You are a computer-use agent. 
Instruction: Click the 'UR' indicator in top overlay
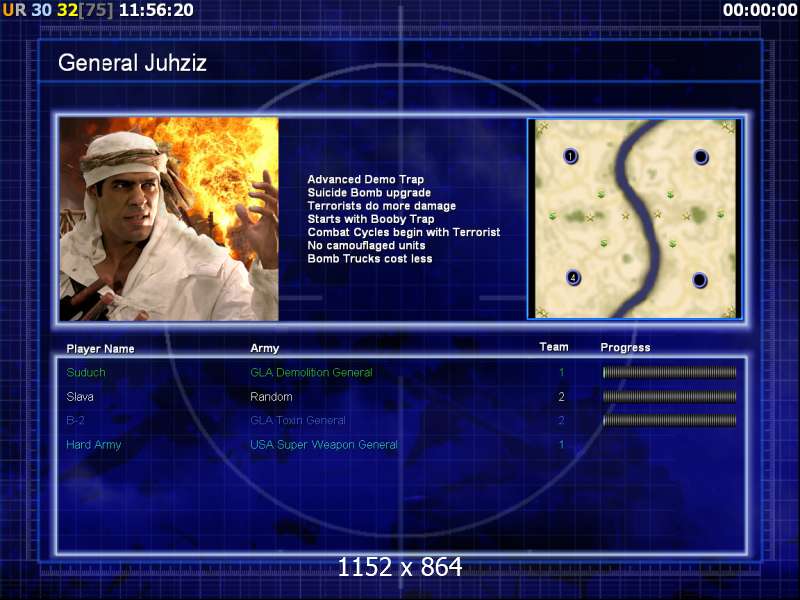pyautogui.click(x=15, y=10)
